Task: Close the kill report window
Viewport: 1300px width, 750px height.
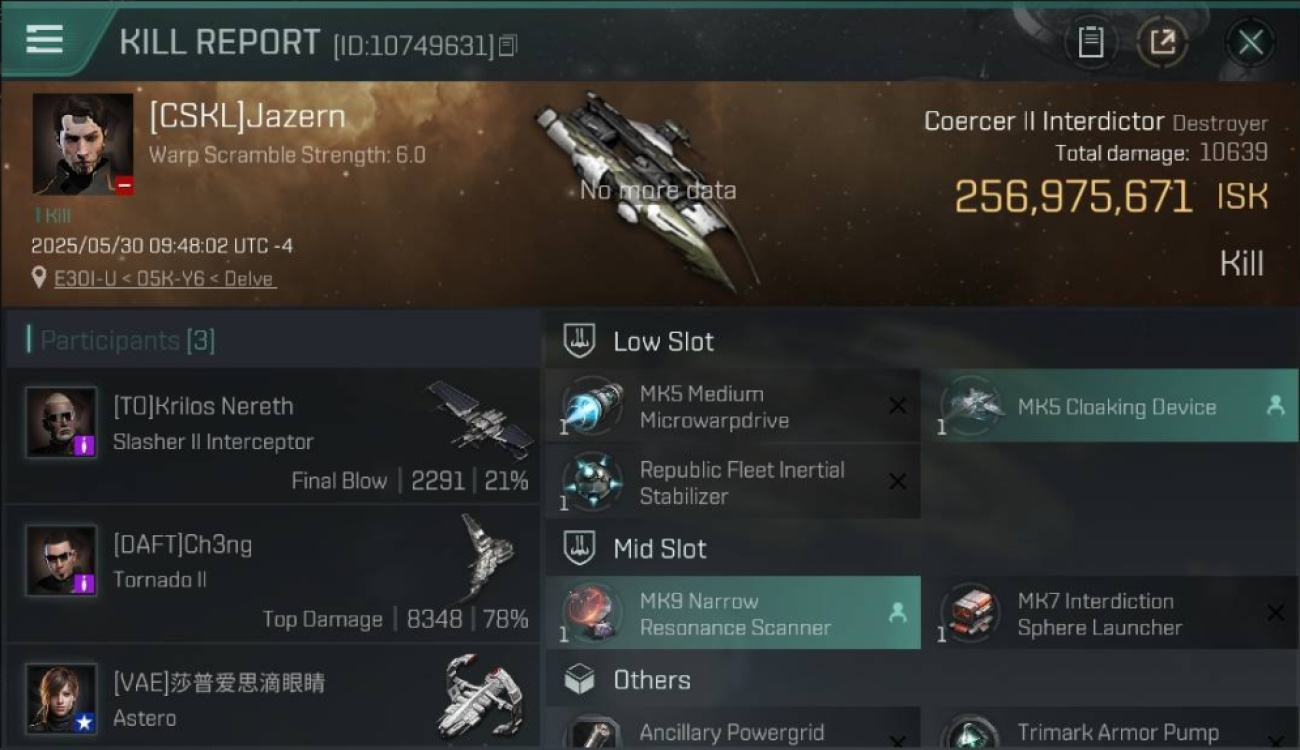Action: point(1250,42)
